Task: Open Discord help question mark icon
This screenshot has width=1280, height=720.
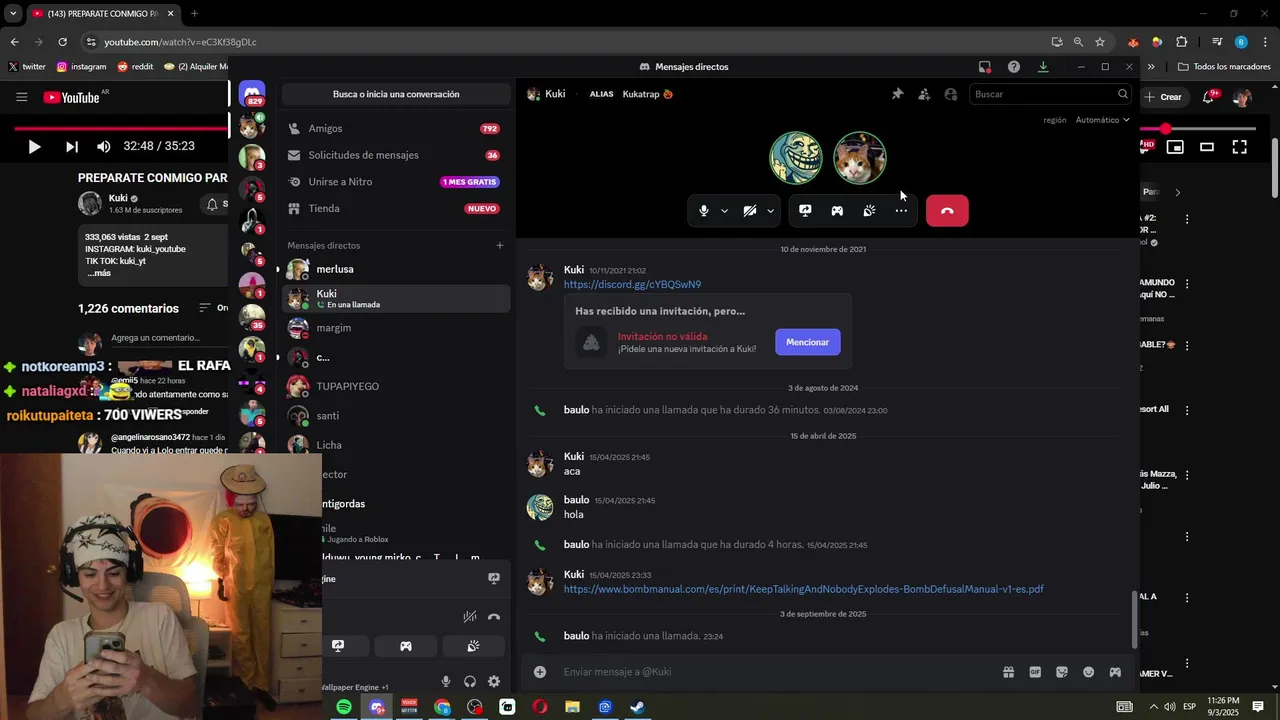Action: point(1014,67)
